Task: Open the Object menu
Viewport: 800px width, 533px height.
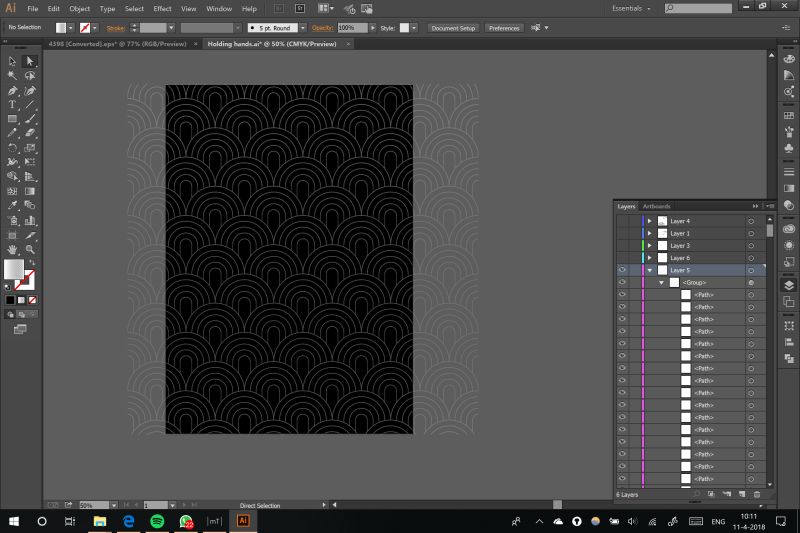Action: point(80,9)
